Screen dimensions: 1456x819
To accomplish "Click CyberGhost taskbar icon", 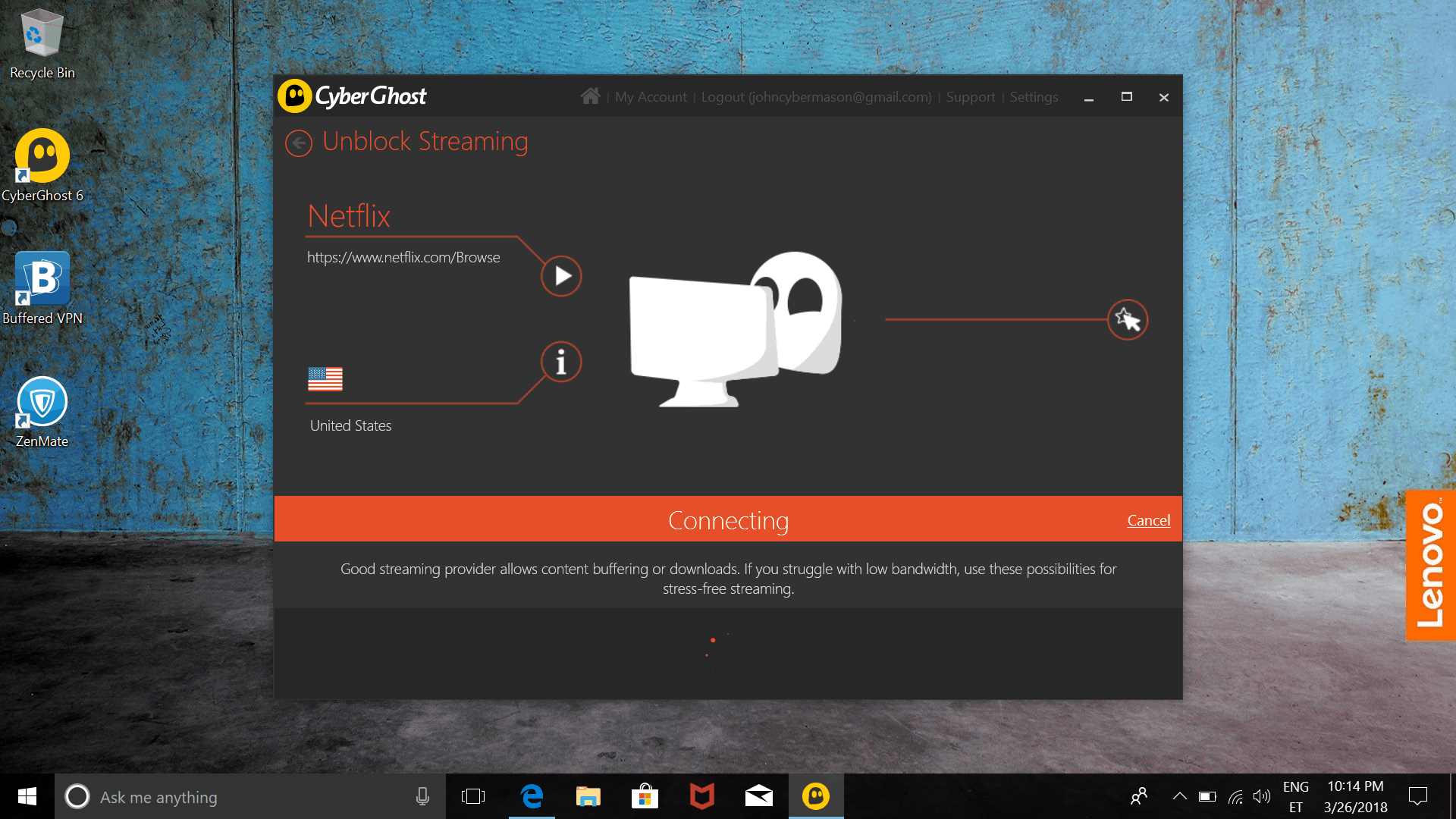I will tap(816, 796).
